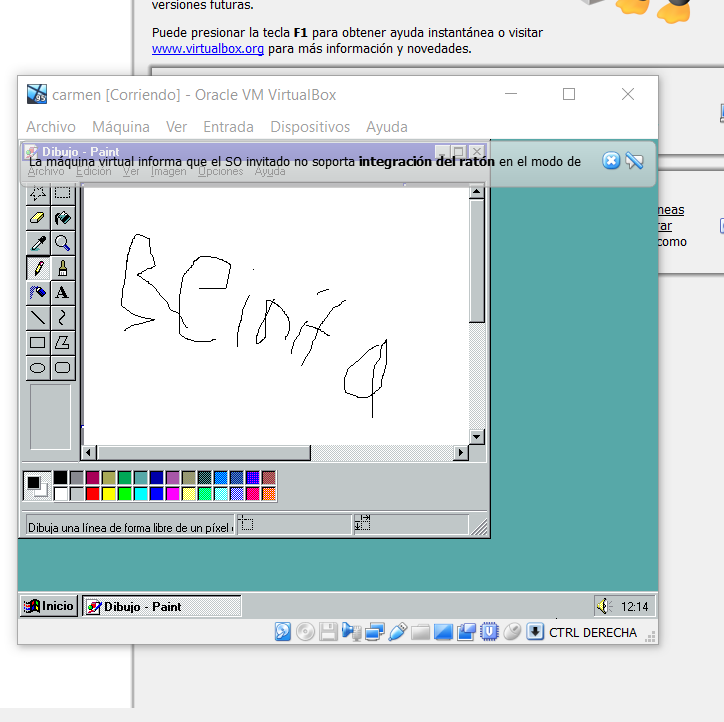Click the Paint horizontal scrollbar right arrow
The height and width of the screenshot is (722, 724).
tap(460, 453)
